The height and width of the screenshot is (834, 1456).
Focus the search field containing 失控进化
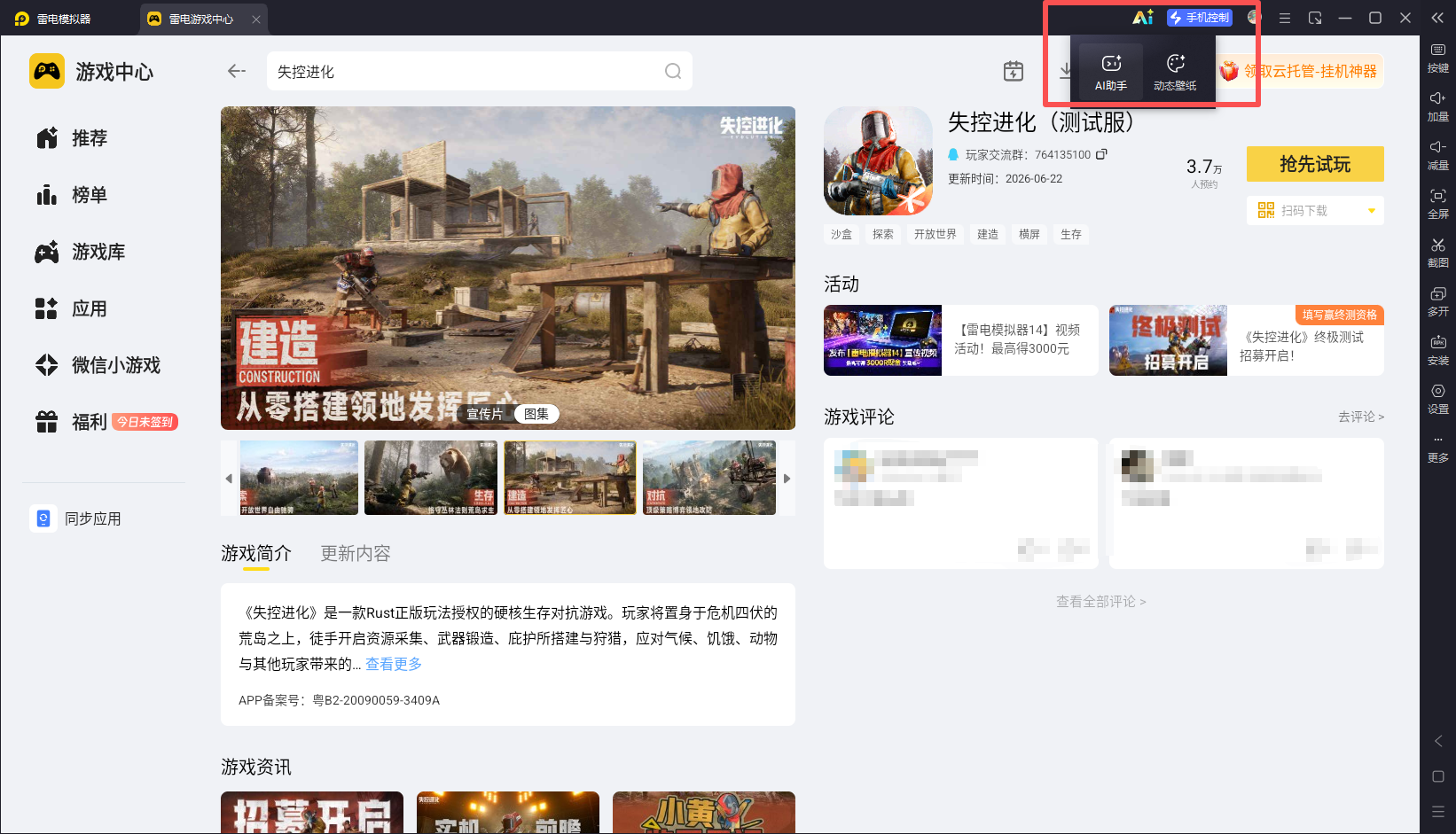[x=480, y=71]
